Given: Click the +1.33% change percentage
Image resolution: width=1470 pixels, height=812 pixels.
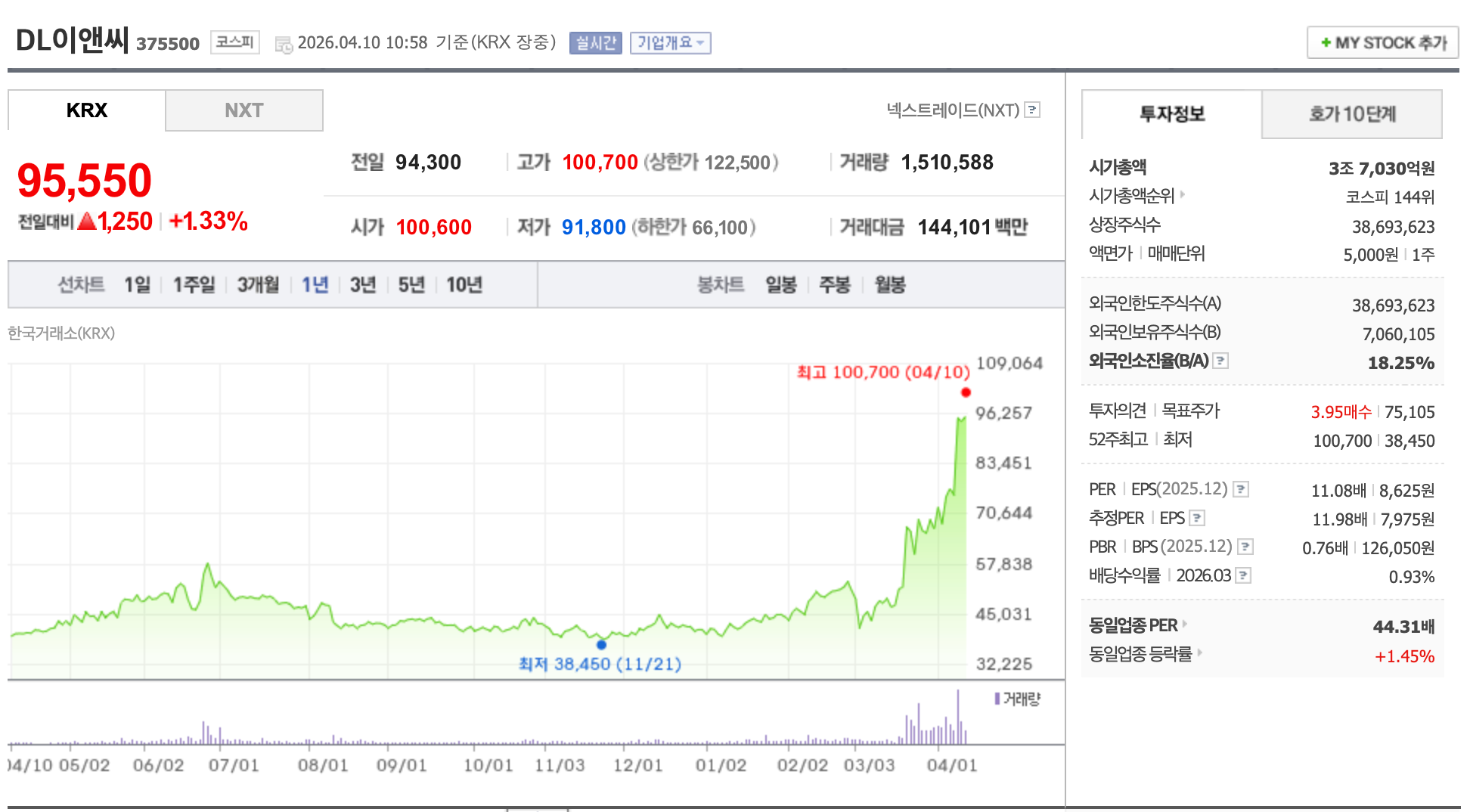Looking at the screenshot, I should 209,222.
